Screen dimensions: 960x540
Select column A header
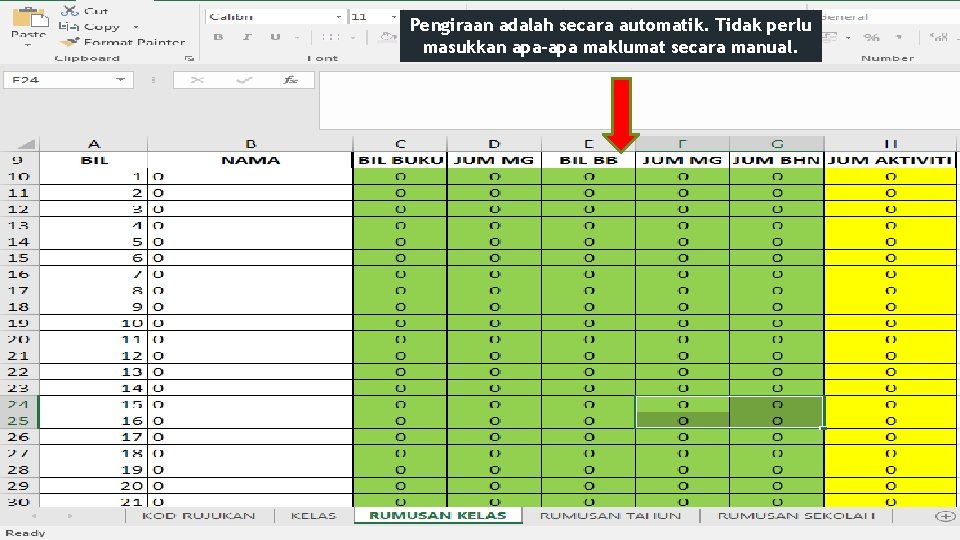(x=94, y=144)
